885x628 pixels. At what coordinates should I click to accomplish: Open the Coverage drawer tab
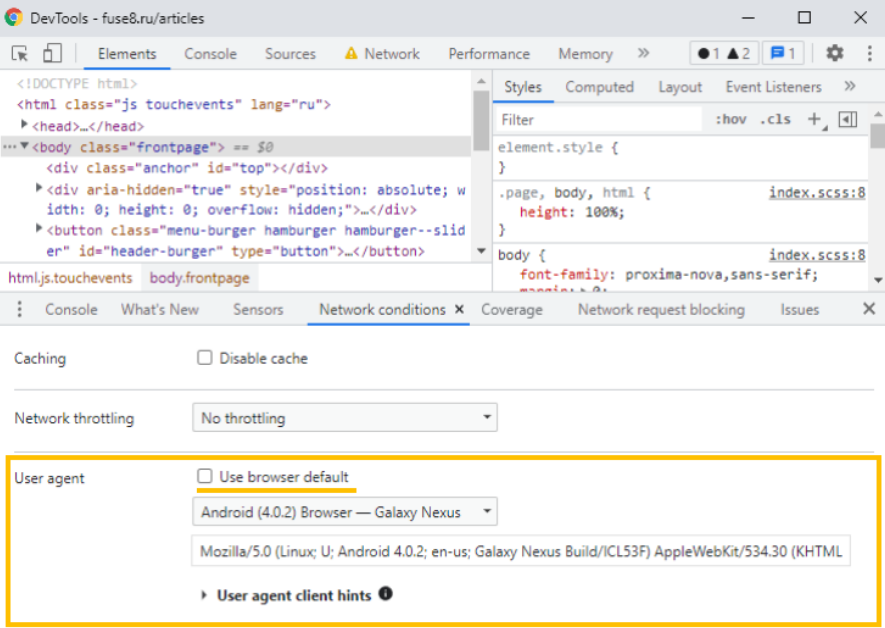[511, 310]
